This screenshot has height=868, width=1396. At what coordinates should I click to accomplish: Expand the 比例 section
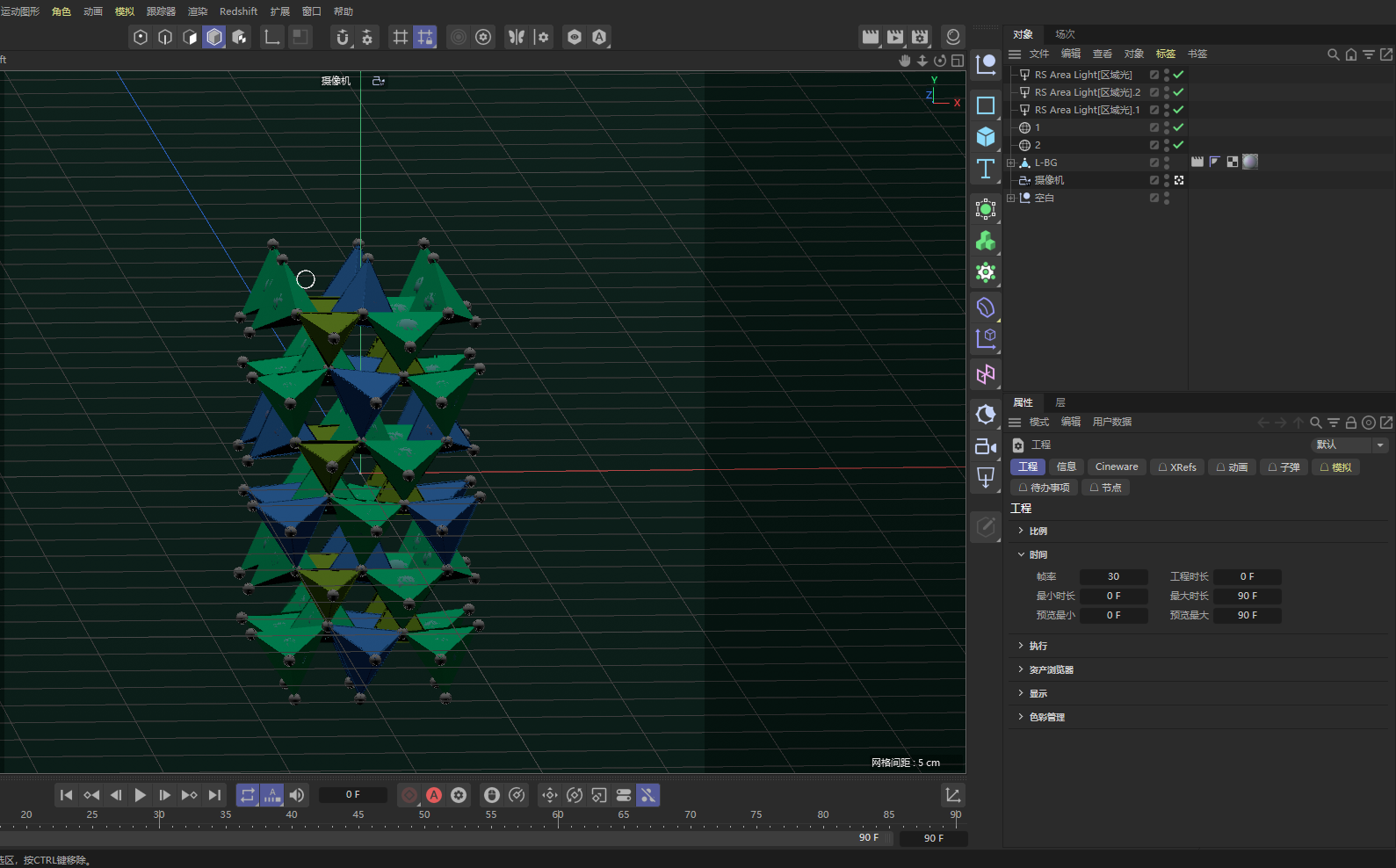(1021, 531)
